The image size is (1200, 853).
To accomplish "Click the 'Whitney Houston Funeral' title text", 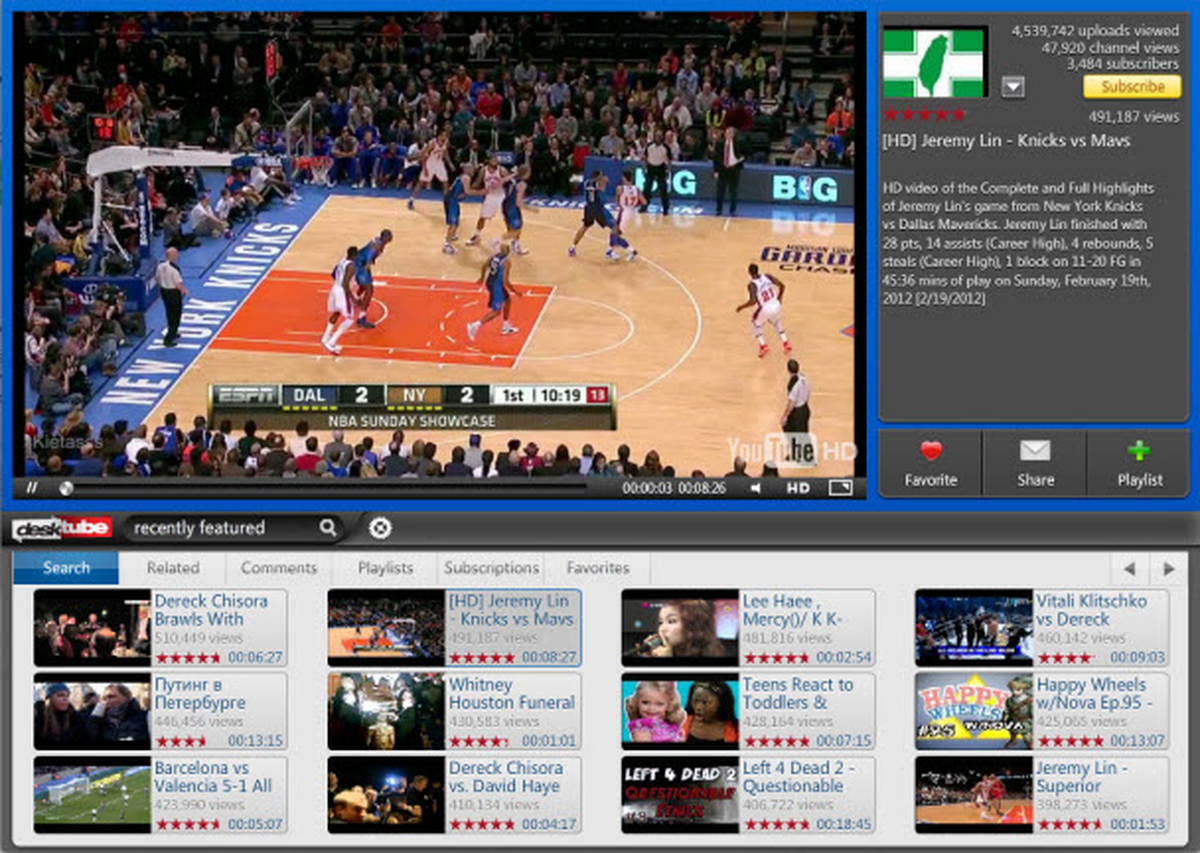I will point(511,694).
